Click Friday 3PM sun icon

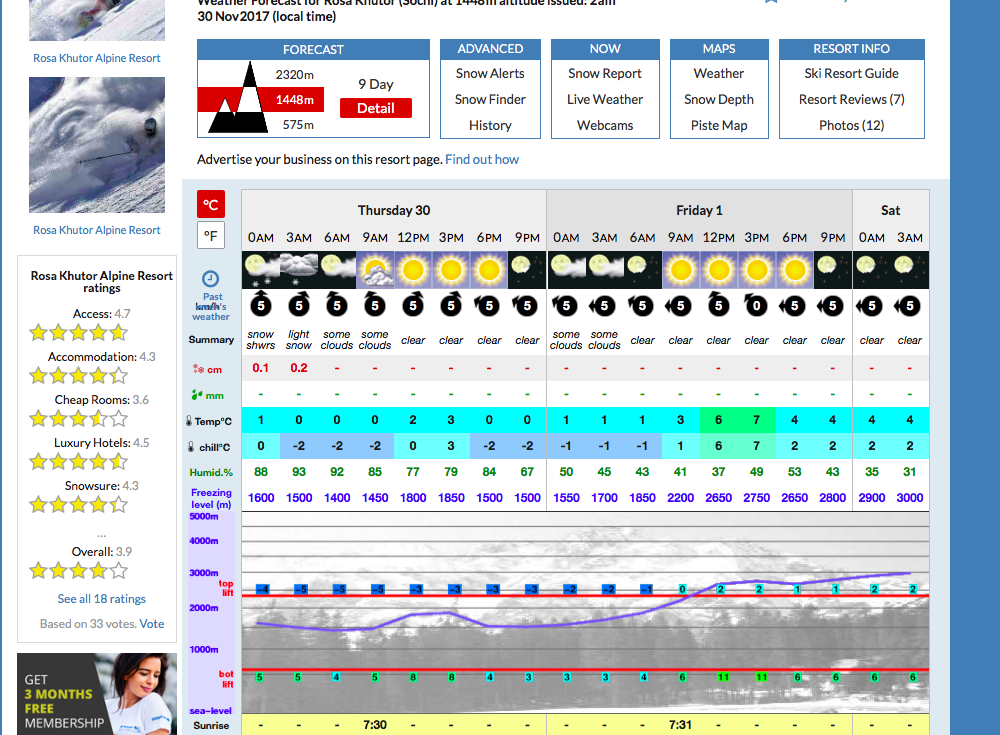(x=756, y=270)
